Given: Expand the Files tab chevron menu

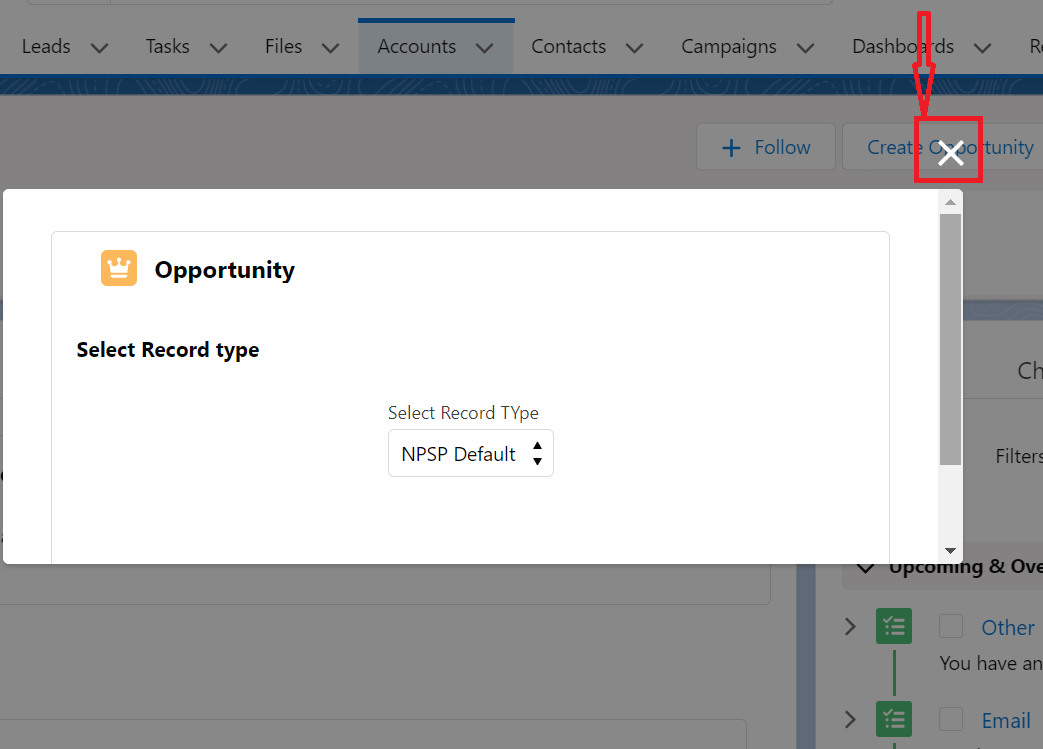Looking at the screenshot, I should 331,48.
